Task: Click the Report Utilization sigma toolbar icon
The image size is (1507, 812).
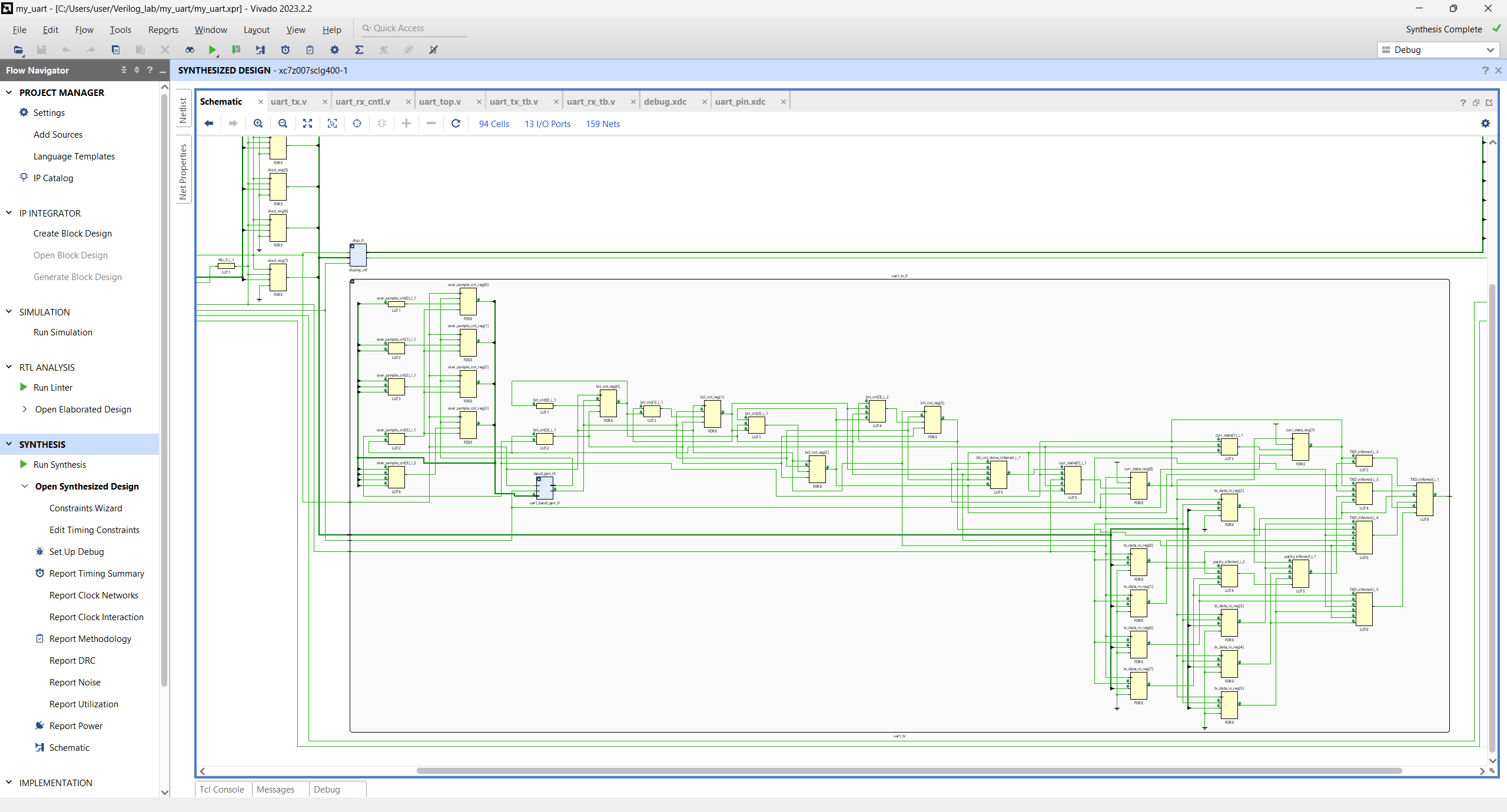Action: point(359,50)
